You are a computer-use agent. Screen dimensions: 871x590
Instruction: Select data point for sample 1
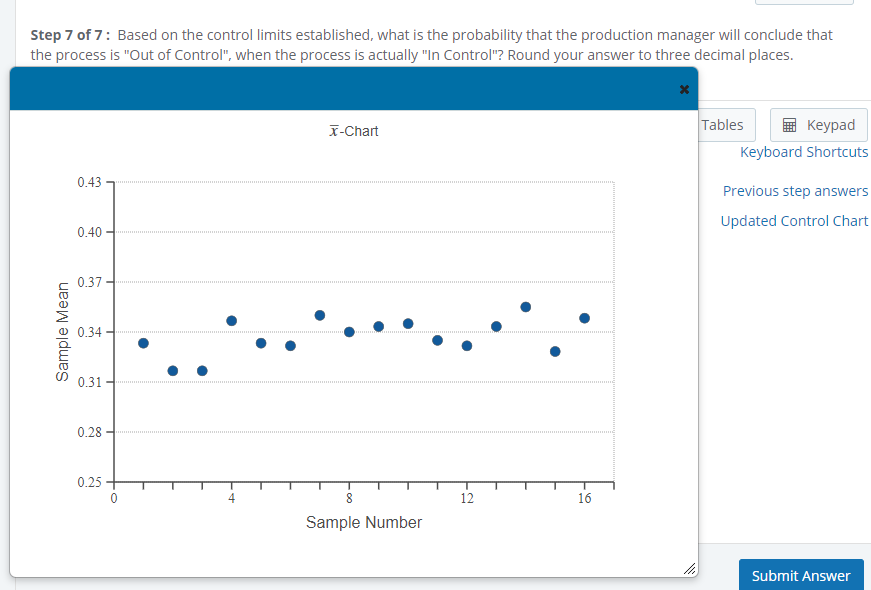[143, 343]
